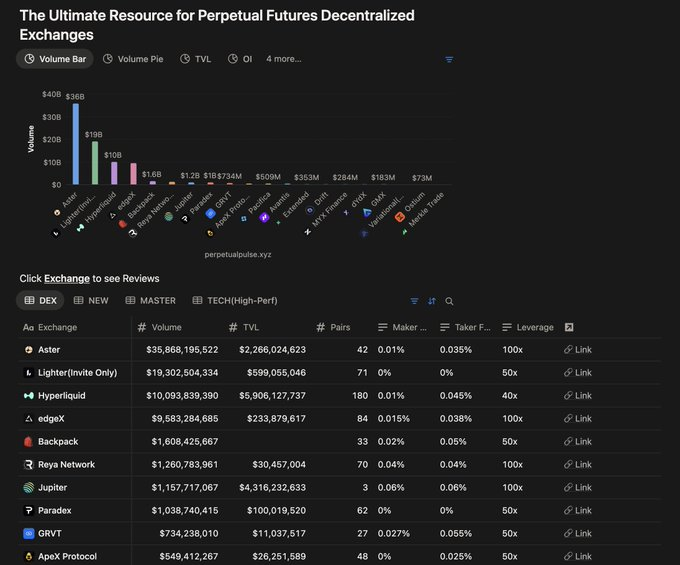
Task: Switch to the Volume Pie chart tab
Action: point(133,59)
